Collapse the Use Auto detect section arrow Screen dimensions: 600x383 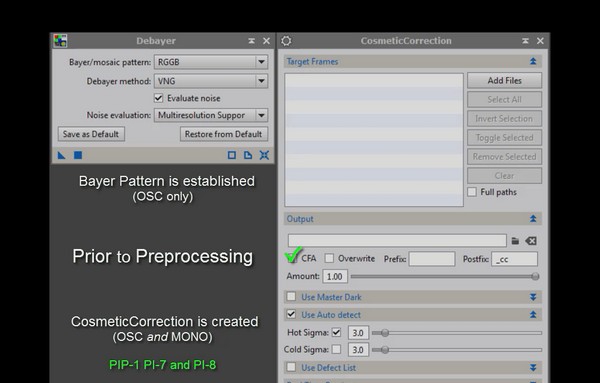(533, 315)
